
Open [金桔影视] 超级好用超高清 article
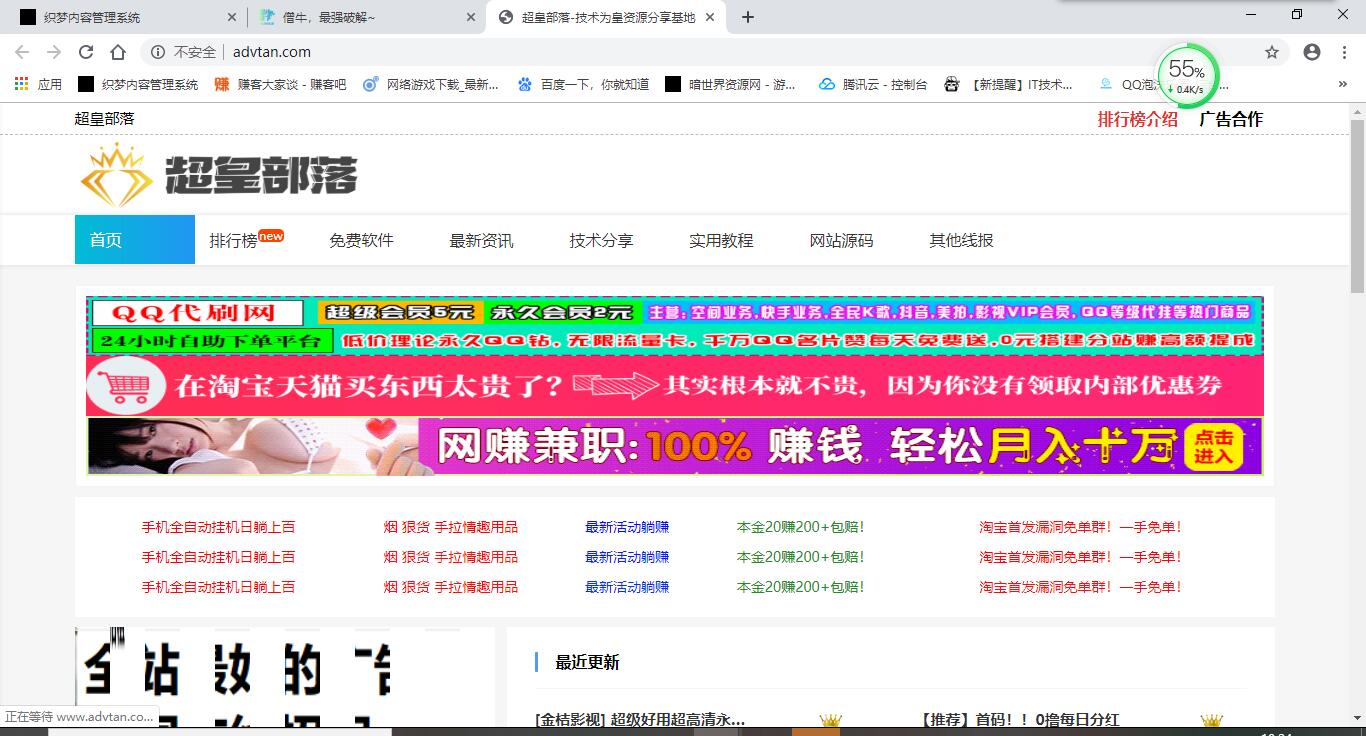(640, 719)
